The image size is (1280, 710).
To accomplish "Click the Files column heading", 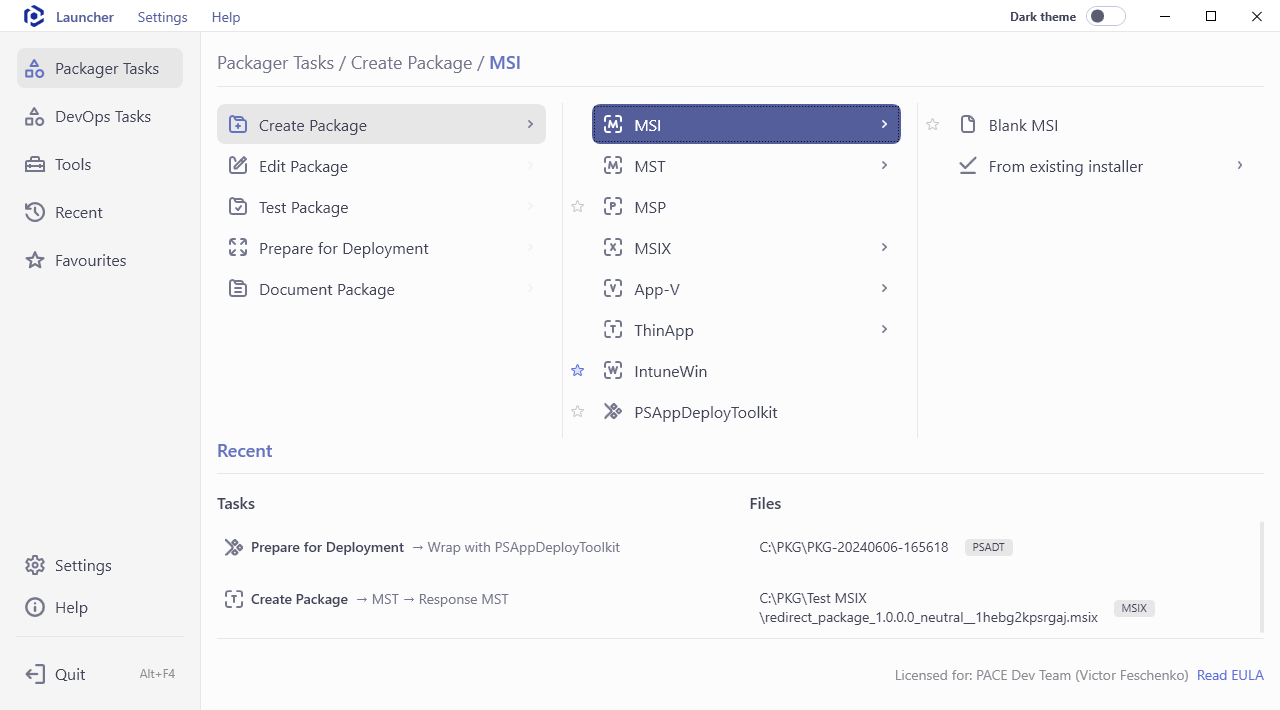I will click(x=765, y=504).
